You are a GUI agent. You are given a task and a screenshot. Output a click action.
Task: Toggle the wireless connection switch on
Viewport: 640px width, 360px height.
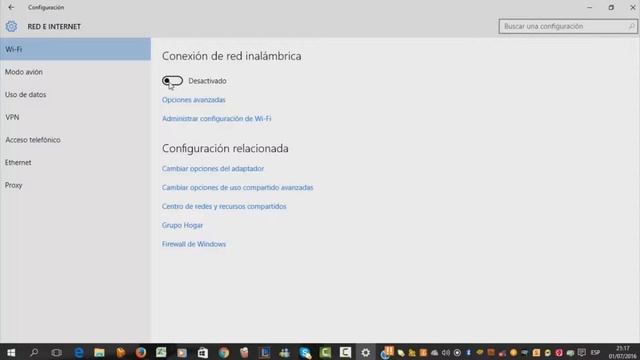172,81
